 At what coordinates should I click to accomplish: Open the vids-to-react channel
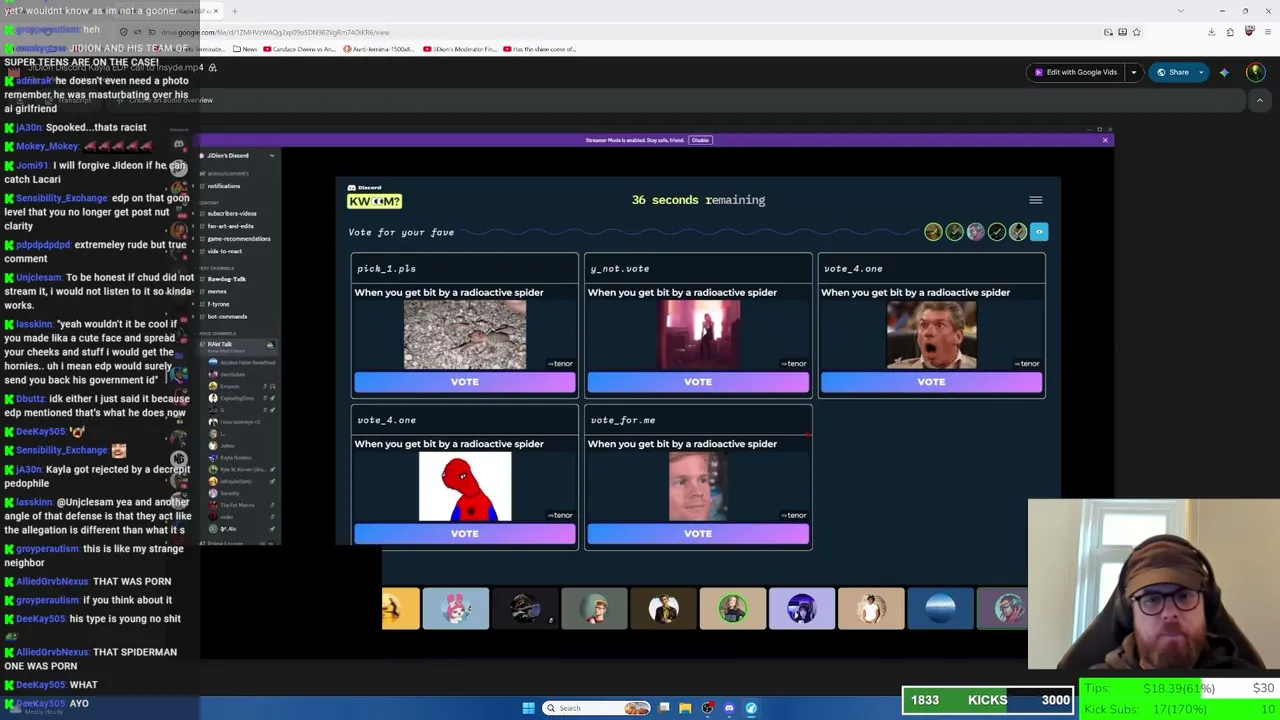223,251
